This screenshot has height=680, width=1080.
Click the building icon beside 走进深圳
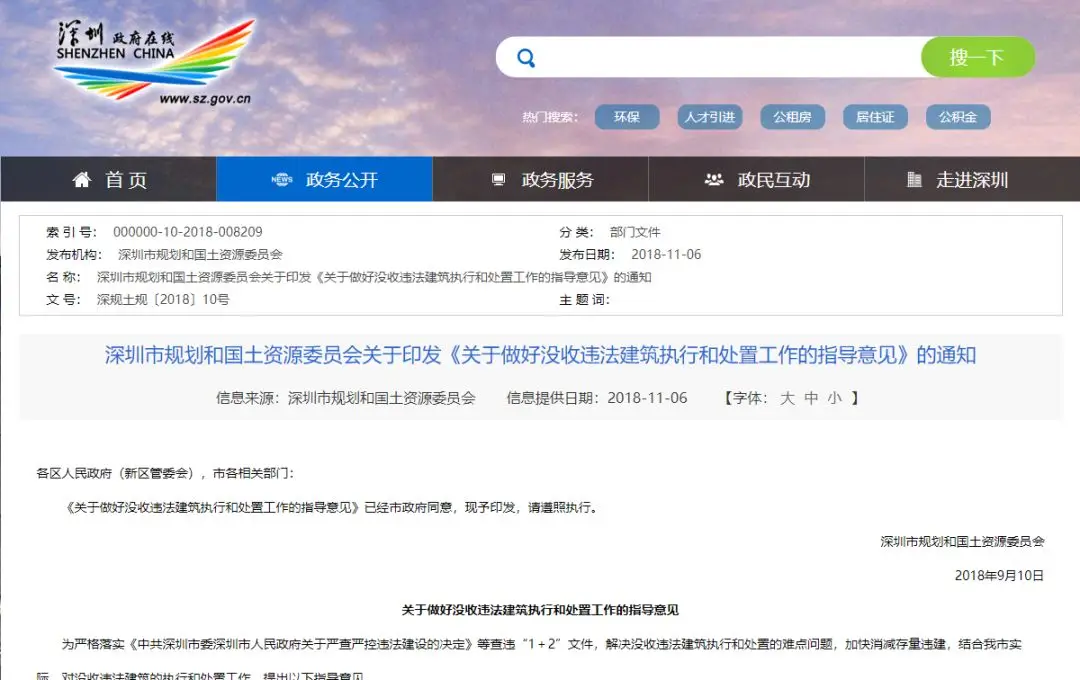(914, 180)
